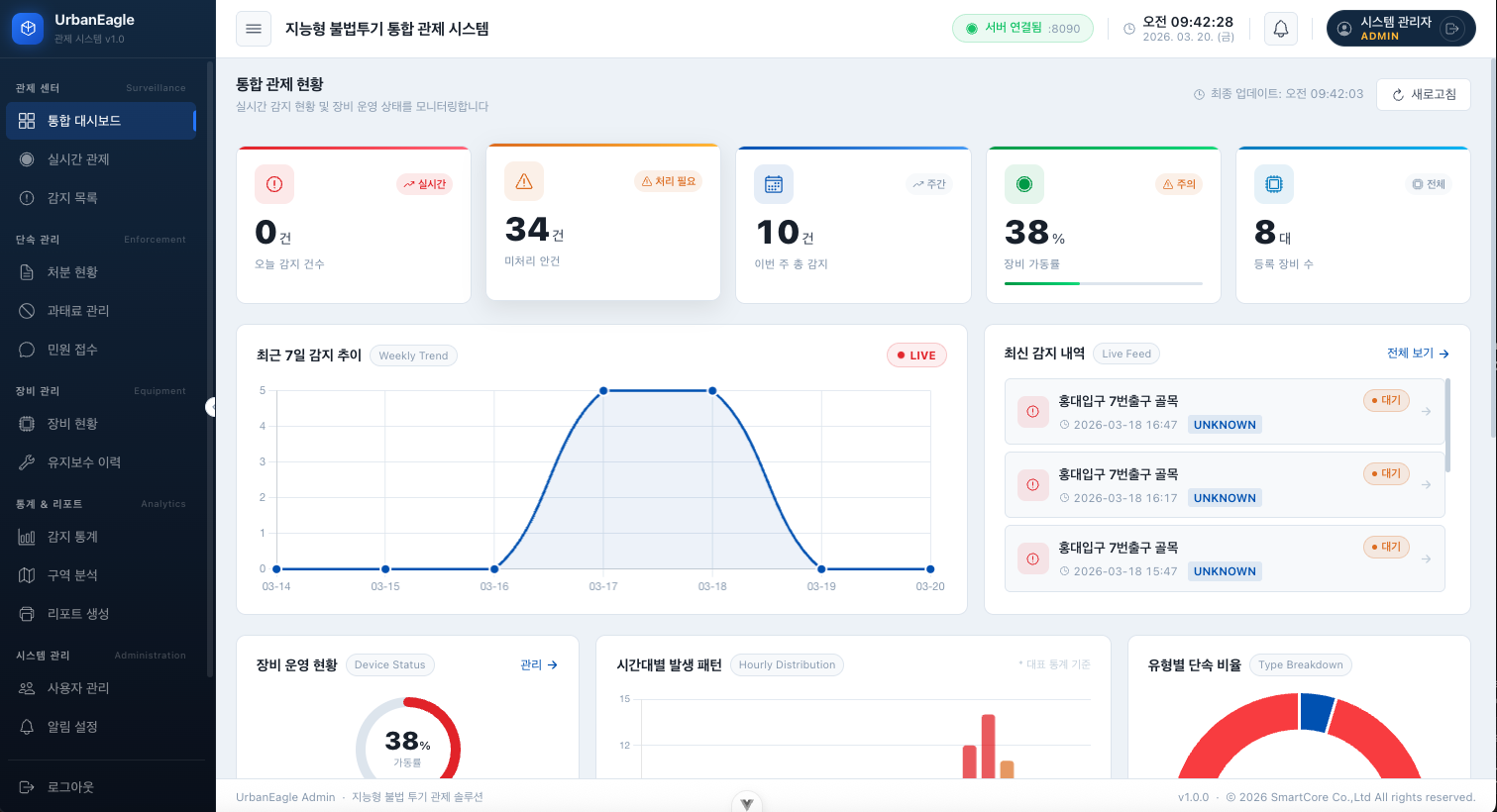Viewport: 1497px width, 812px height.
Task: Click the Hourly Distribution label pill
Action: coord(787,665)
